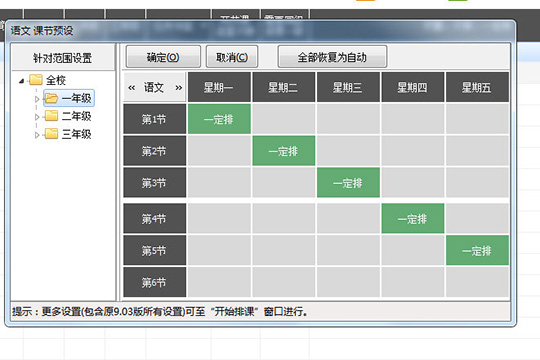Viewport: 540px width, 360px height.
Task: Toggle empty cell 星期四 第3节
Action: [x=413, y=182]
